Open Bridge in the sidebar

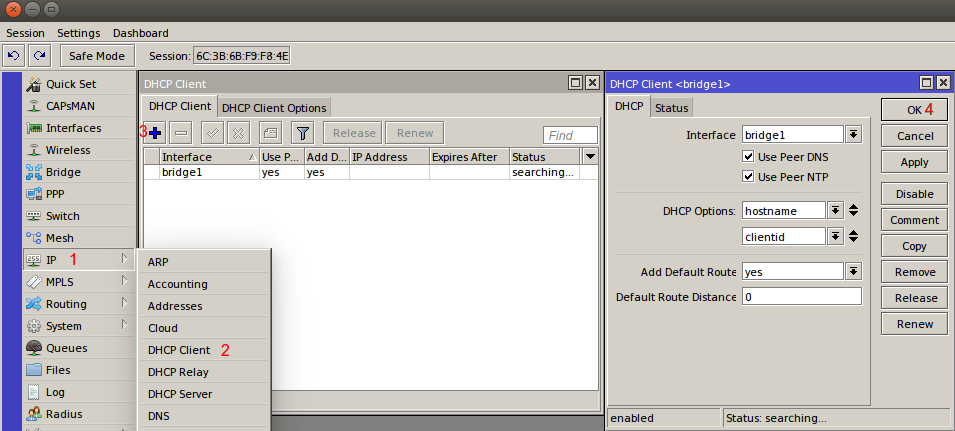[x=63, y=172]
